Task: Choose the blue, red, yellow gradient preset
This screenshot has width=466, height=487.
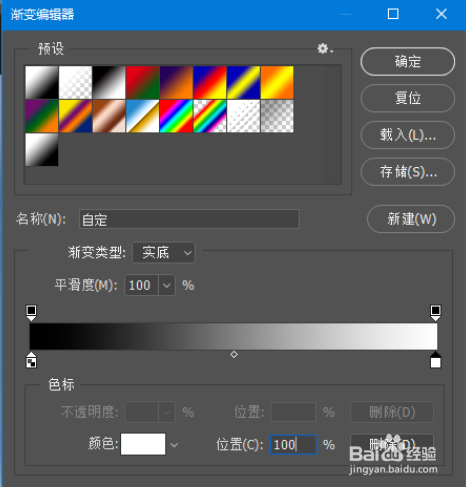Action: pos(210,82)
